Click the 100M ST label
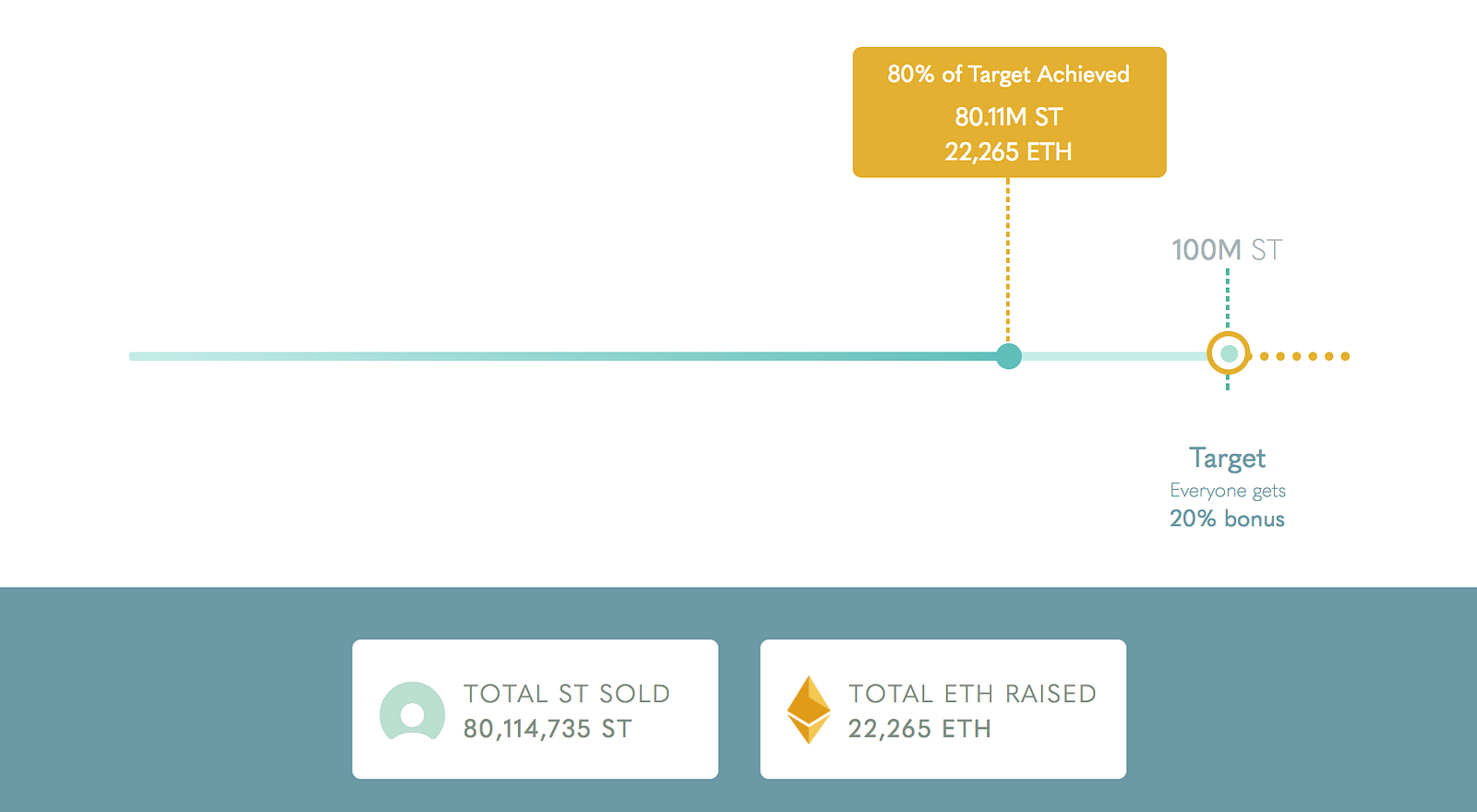This screenshot has width=1477, height=812. (x=1227, y=249)
